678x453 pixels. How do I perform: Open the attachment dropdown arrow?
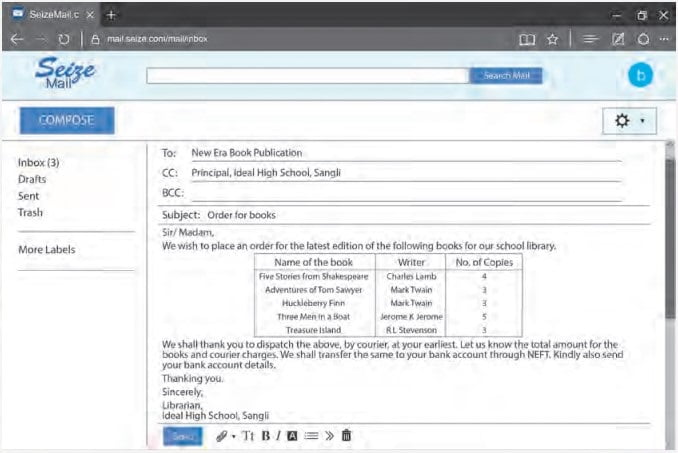234,437
